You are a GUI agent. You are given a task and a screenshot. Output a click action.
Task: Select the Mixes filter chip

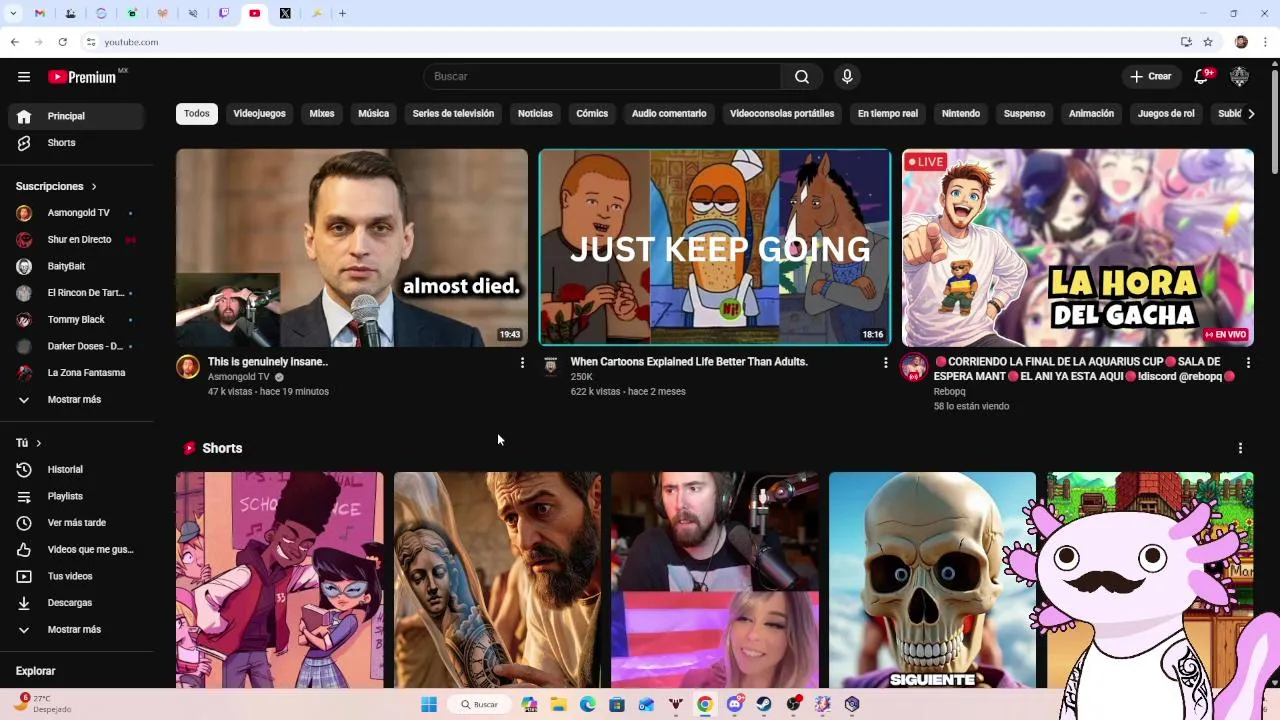322,114
